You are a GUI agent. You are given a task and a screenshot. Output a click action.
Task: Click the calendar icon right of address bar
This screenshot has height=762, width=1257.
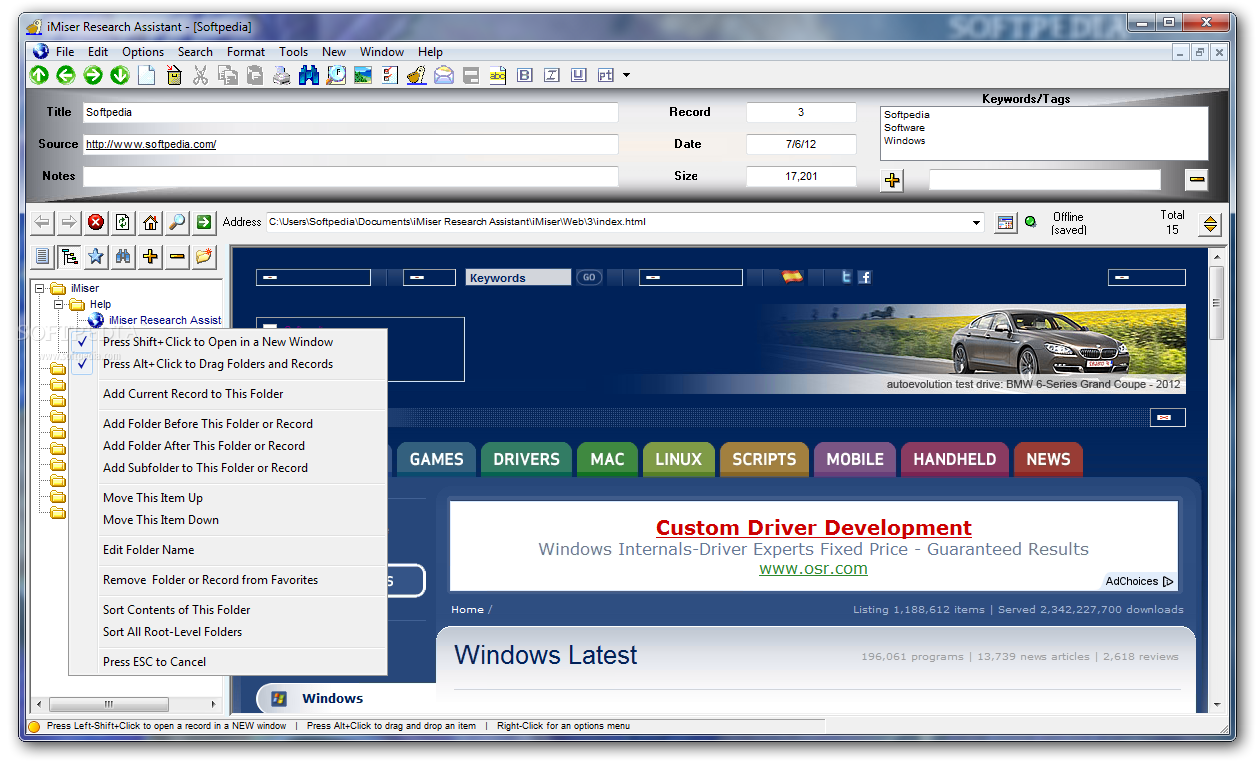(x=1006, y=223)
